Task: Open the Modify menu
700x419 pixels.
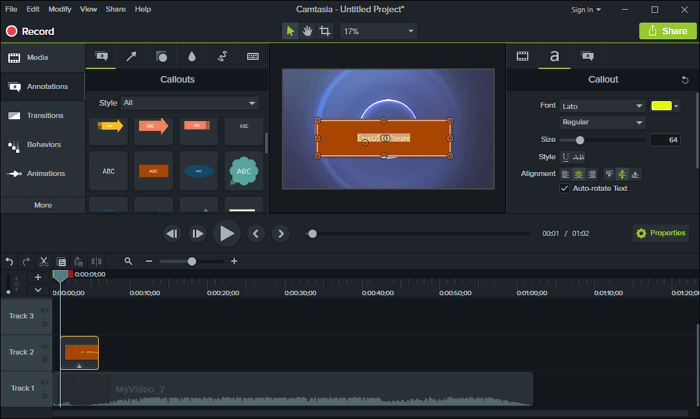Action: click(x=60, y=9)
